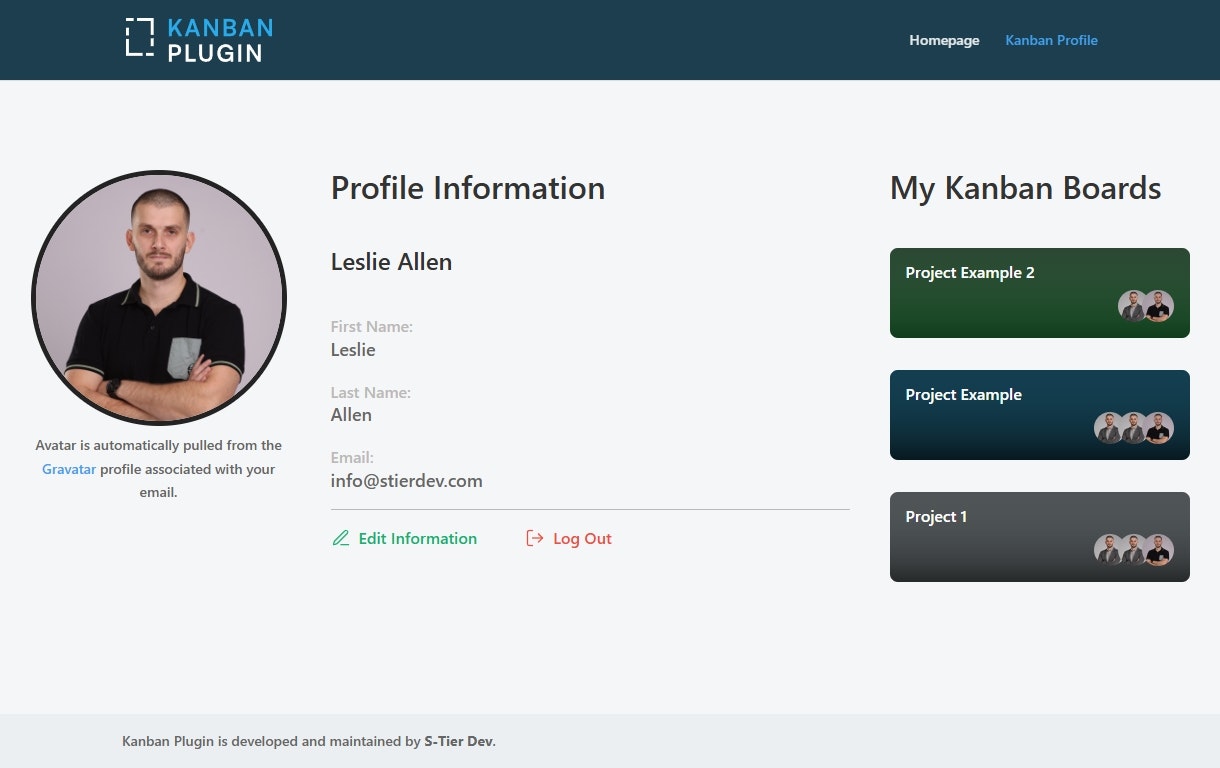Click the leftmost avatar on Project Example card

click(x=1109, y=429)
